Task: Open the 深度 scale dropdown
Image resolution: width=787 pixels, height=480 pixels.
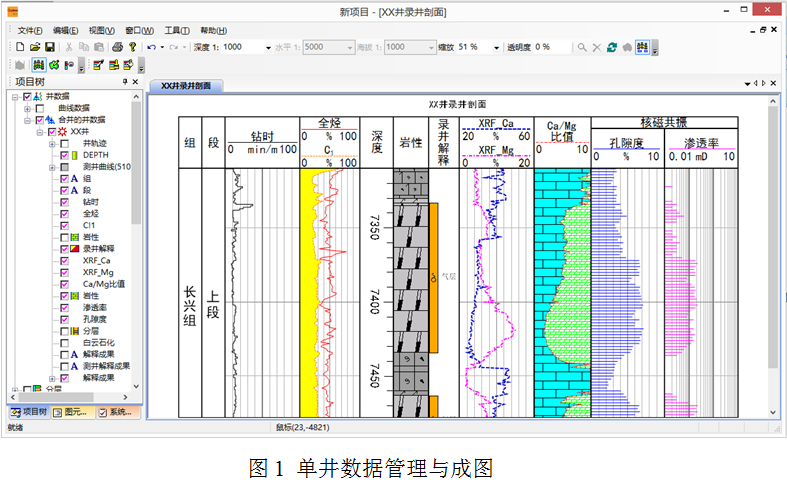Action: pyautogui.click(x=268, y=48)
